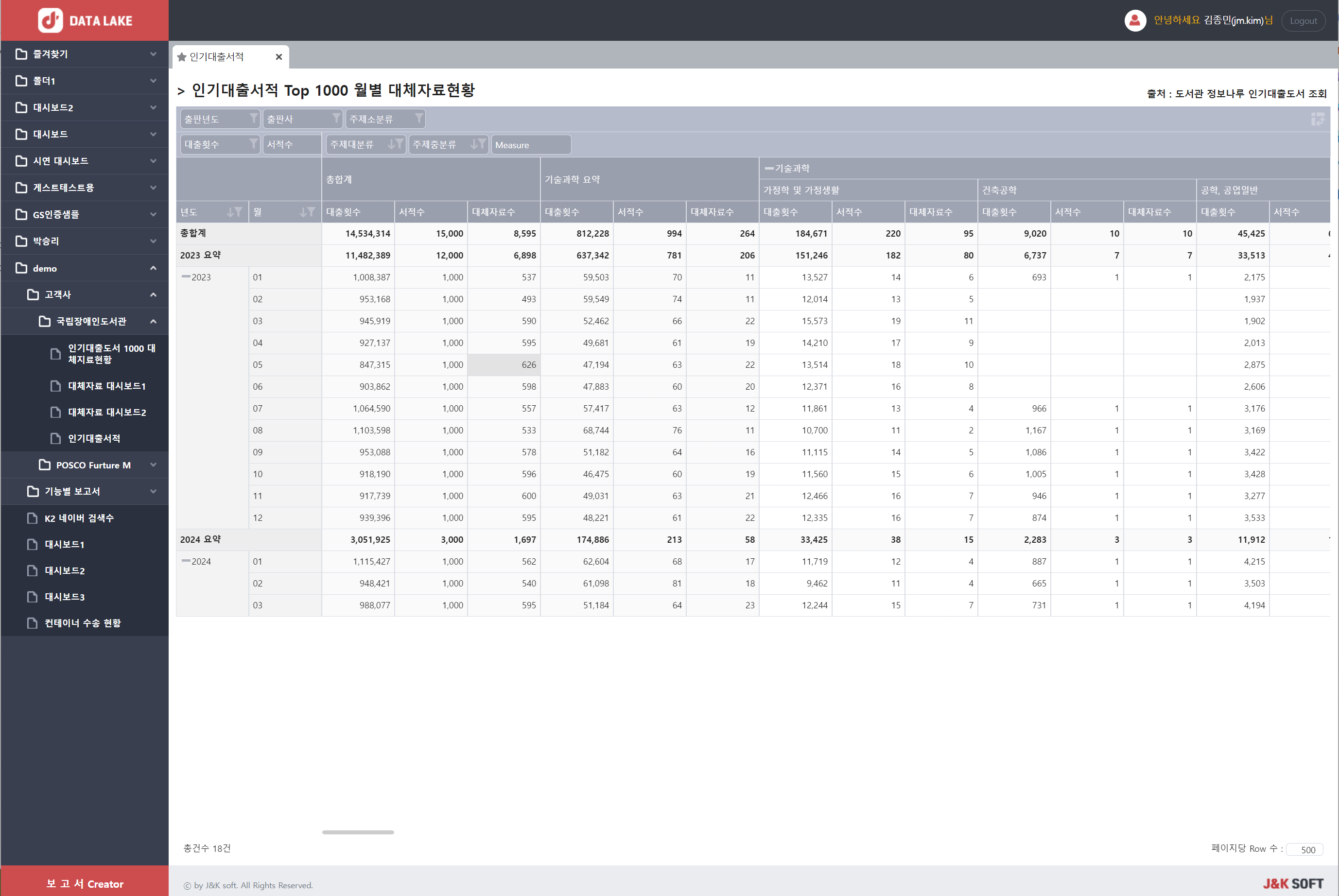This screenshot has height=896, width=1339.
Task: Click the Measure field chip
Action: coord(531,145)
